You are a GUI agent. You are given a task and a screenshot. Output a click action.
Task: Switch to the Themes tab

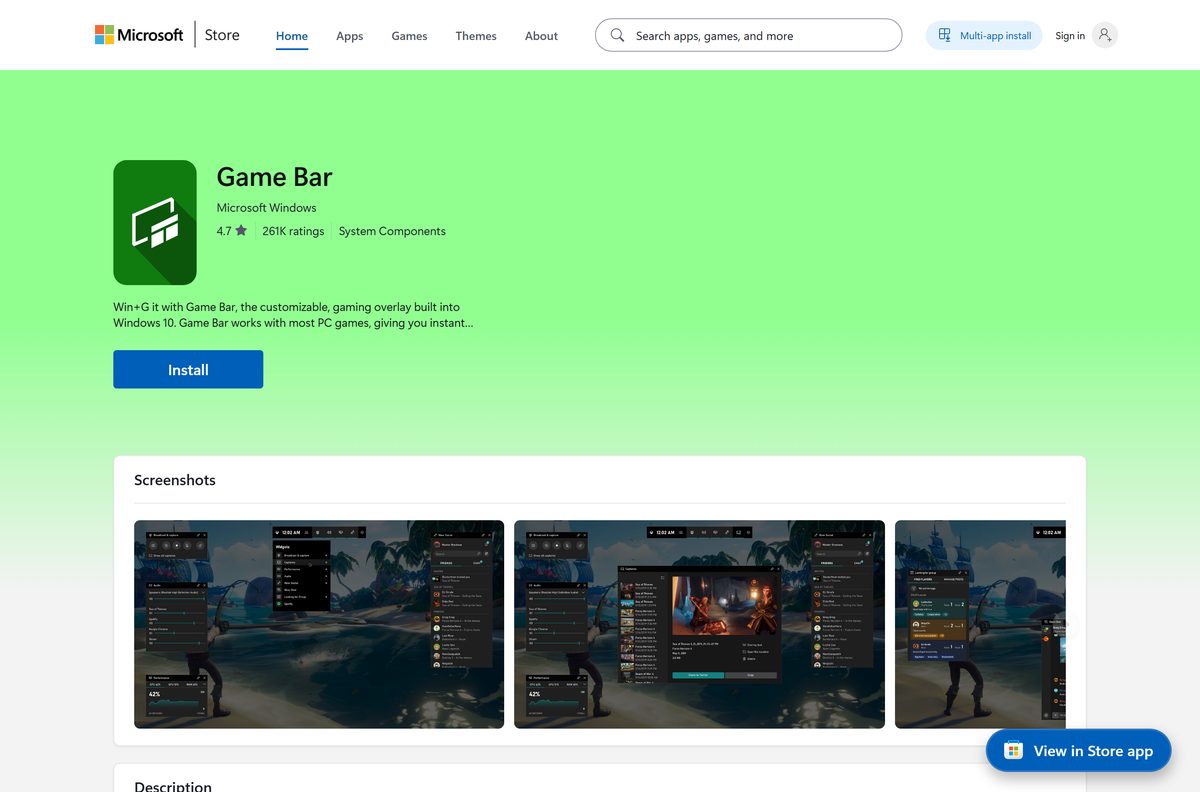tap(476, 36)
